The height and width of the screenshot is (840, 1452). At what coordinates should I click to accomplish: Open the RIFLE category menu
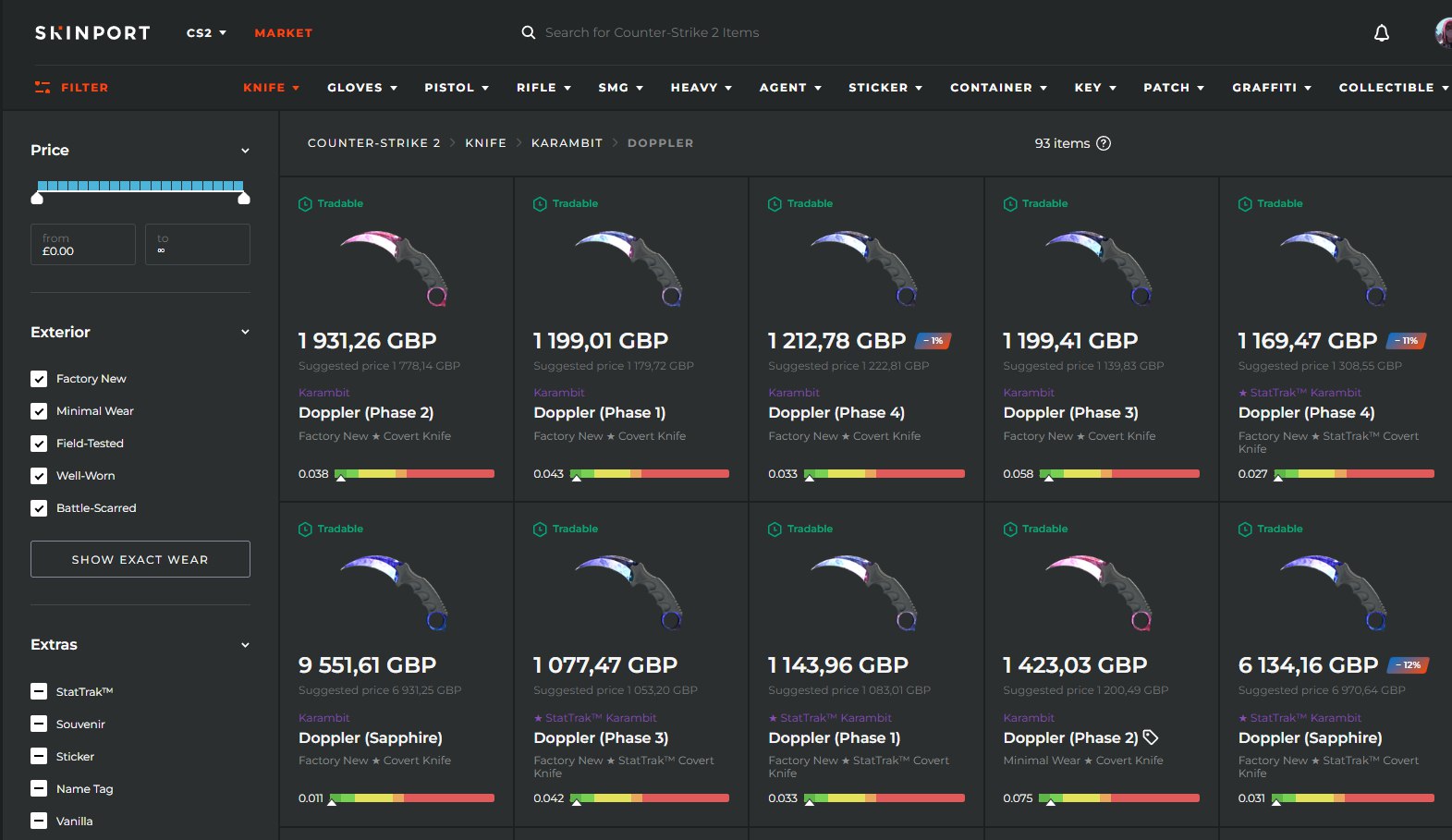click(x=543, y=88)
